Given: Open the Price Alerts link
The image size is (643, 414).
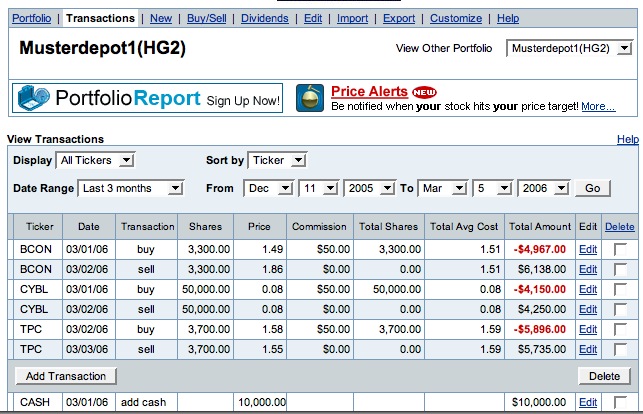Looking at the screenshot, I should 369,92.
